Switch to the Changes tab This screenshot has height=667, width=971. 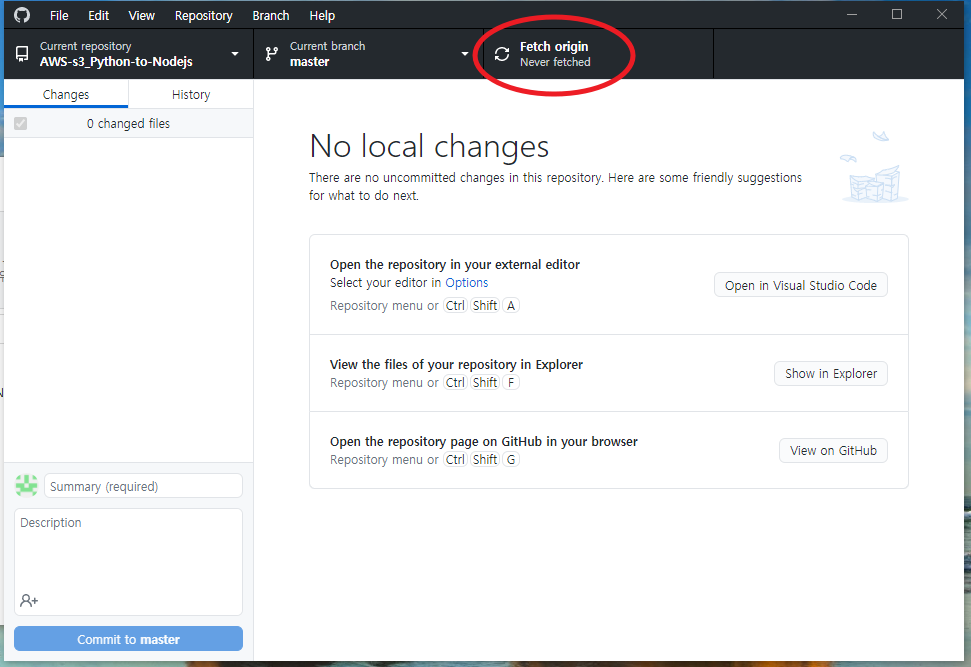pos(66,94)
